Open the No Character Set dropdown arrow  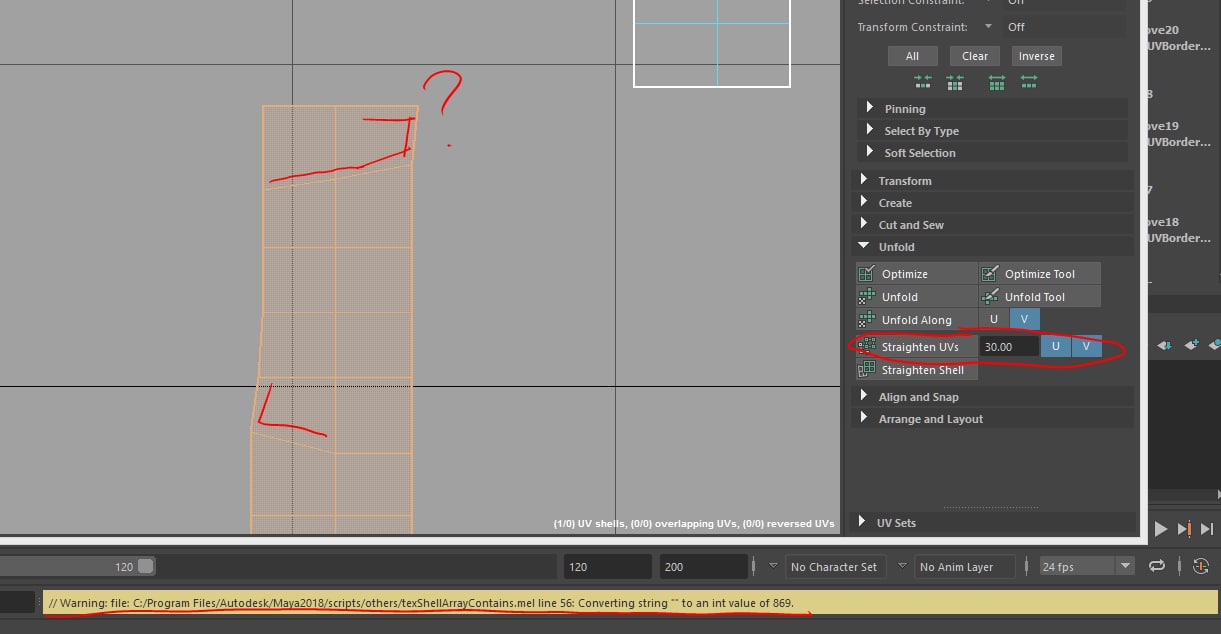(773, 566)
